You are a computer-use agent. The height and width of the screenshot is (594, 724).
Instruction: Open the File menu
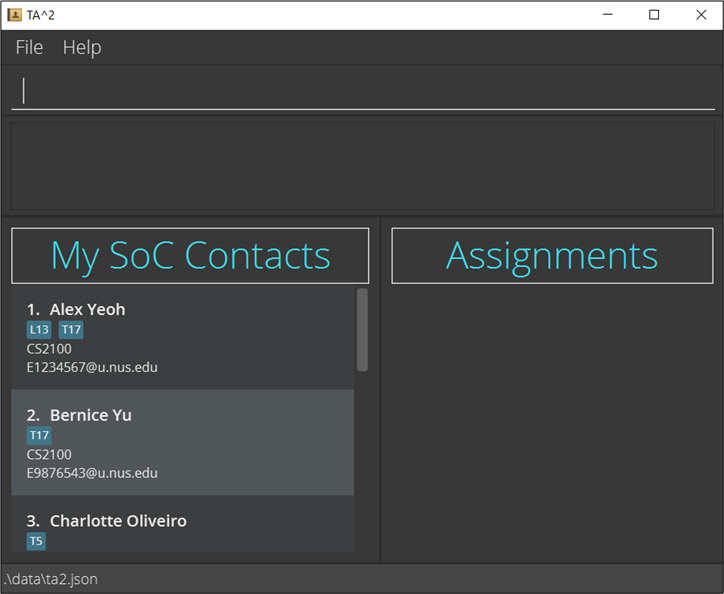[29, 47]
